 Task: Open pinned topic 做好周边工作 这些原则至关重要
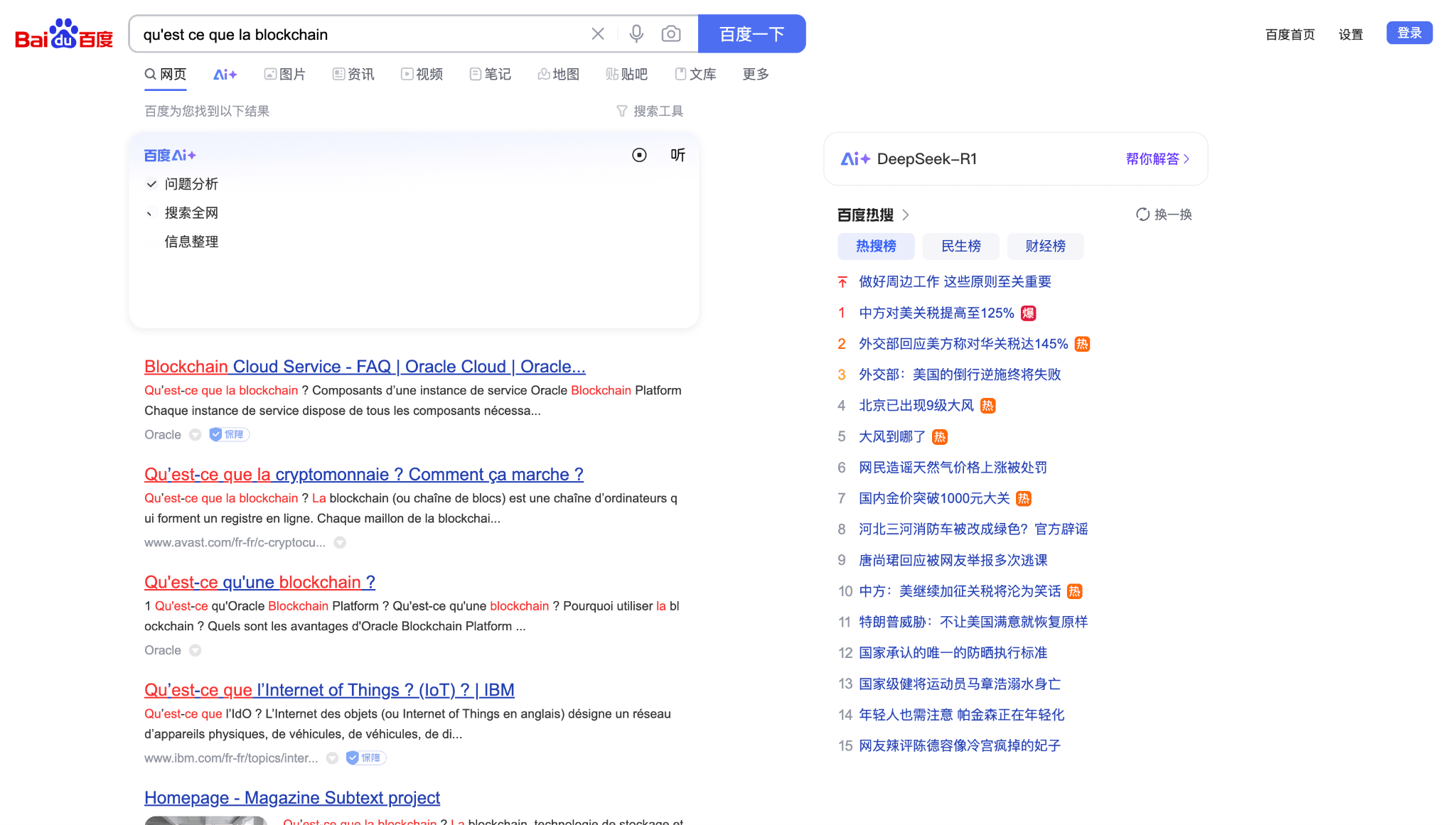(x=955, y=282)
